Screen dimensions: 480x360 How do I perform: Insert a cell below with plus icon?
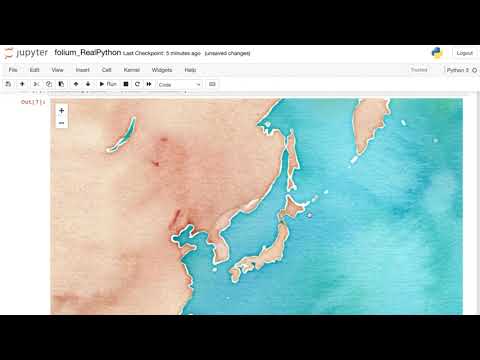coord(22,84)
